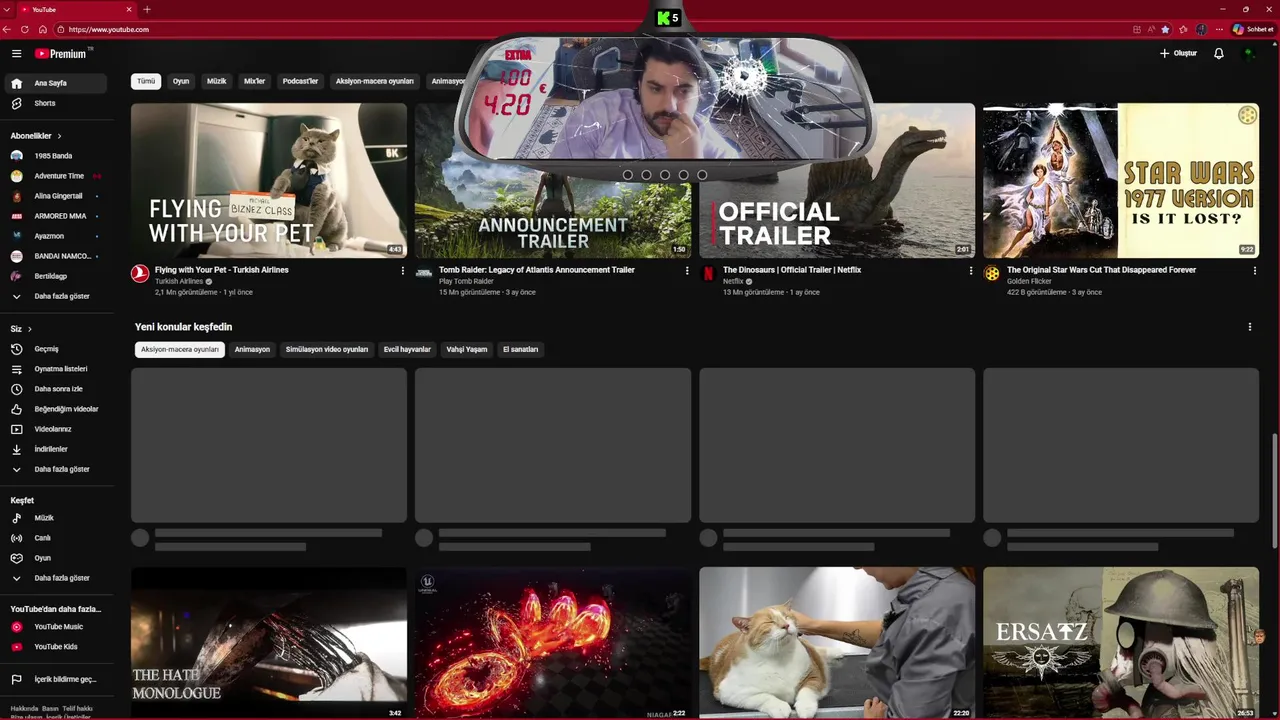The width and height of the screenshot is (1280, 720).
Task: Open browser tab list dropdown
Action: click(7, 9)
